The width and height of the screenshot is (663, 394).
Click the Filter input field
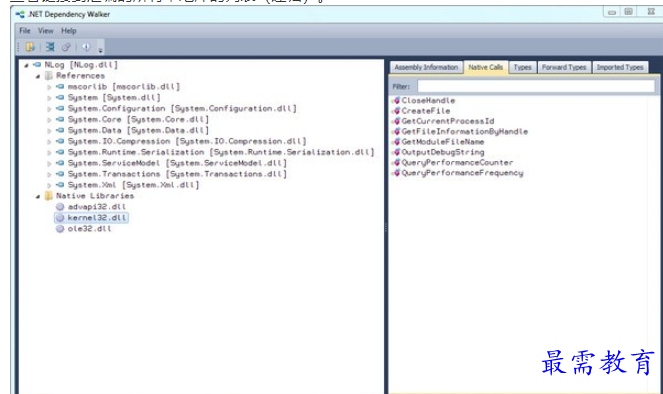point(536,87)
